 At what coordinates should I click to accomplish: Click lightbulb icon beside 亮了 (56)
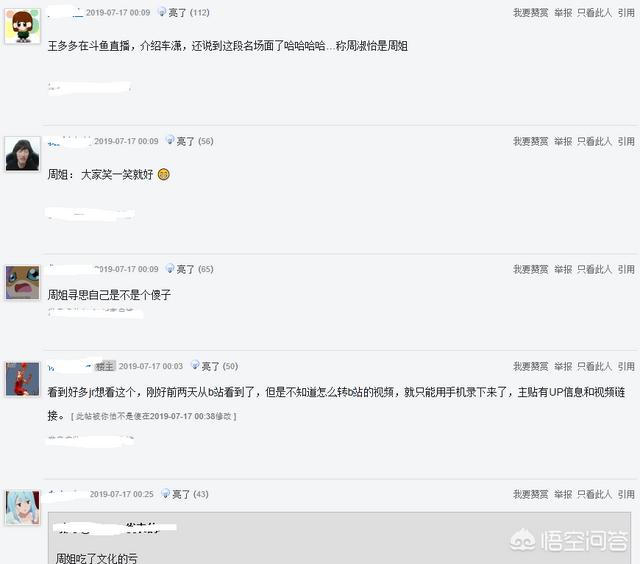[x=170, y=140]
